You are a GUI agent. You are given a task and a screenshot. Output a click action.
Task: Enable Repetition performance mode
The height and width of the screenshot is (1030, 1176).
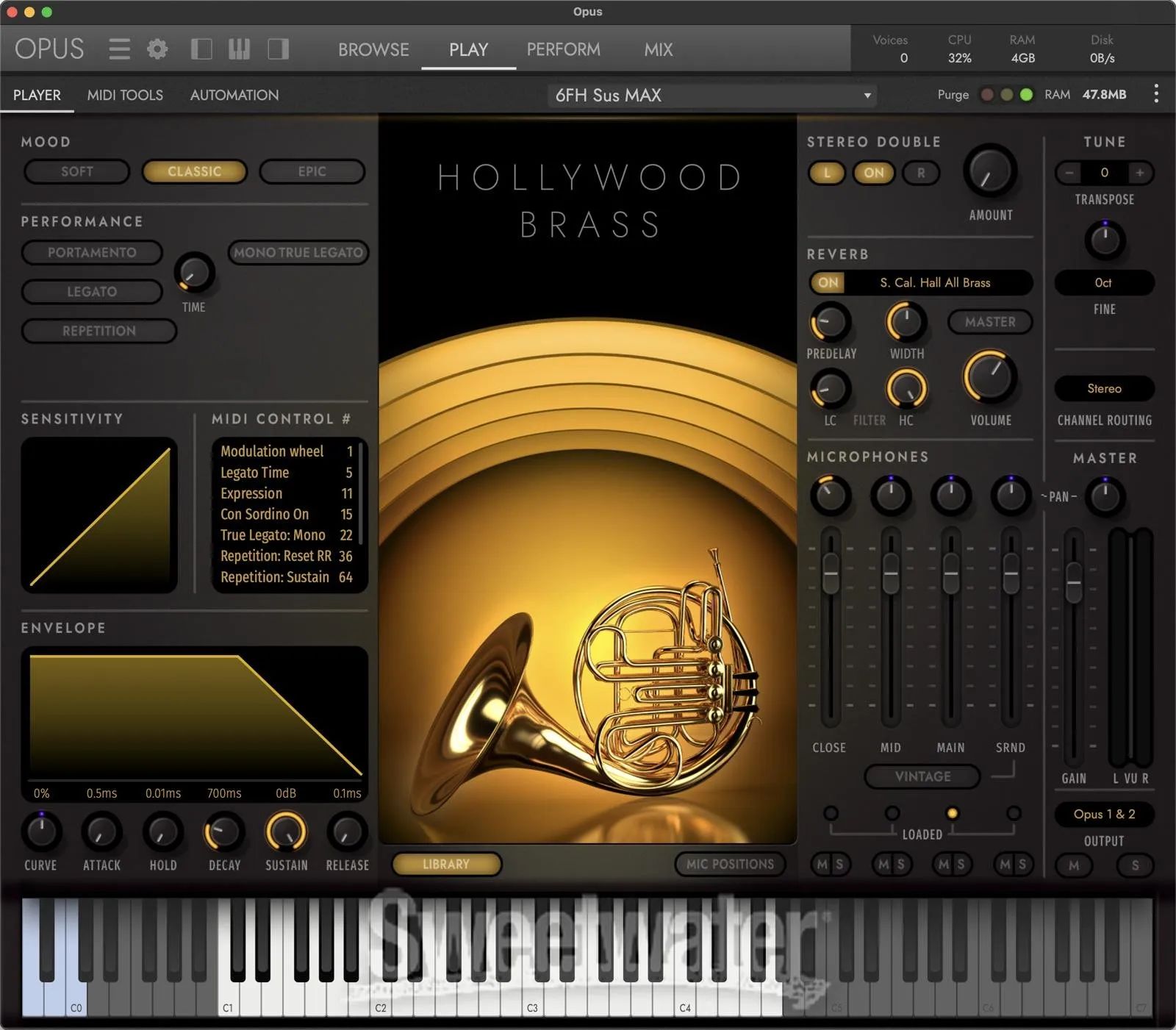99,331
